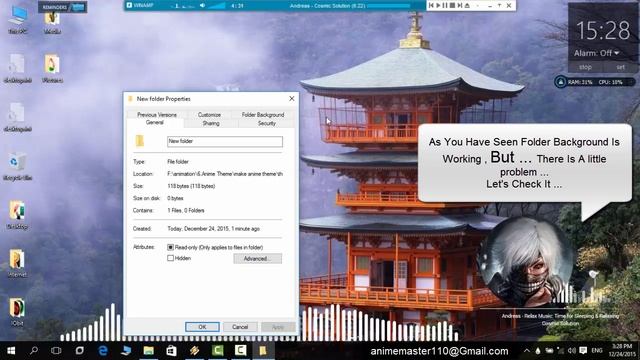
Task: Open This PC desktop icon
Action: tap(18, 19)
